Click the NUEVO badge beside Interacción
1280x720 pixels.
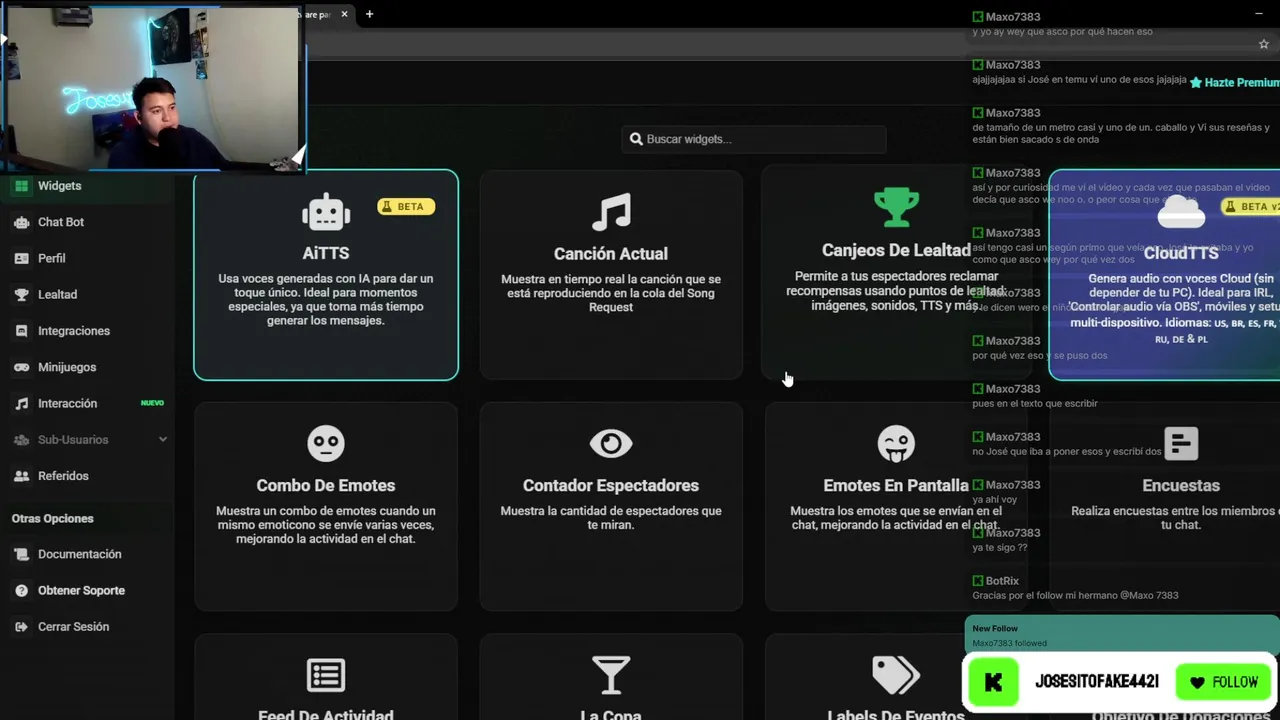pyautogui.click(x=152, y=403)
